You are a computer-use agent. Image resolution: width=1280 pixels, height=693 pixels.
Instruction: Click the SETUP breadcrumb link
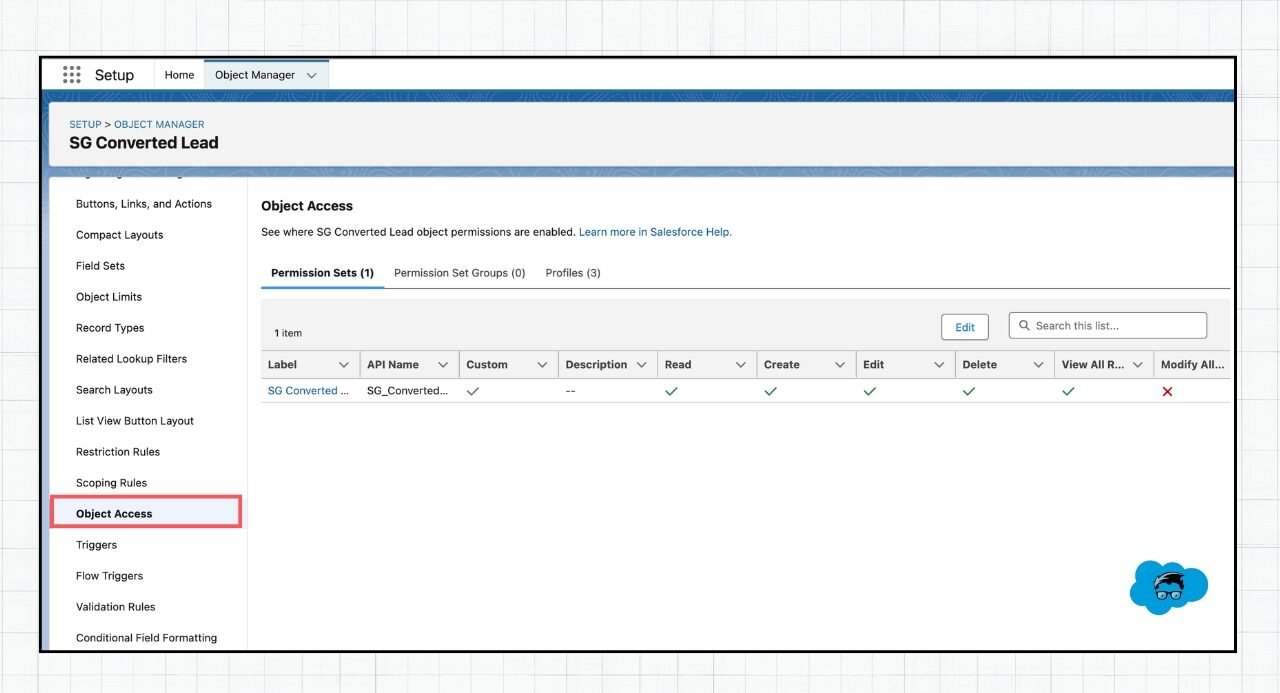(85, 125)
